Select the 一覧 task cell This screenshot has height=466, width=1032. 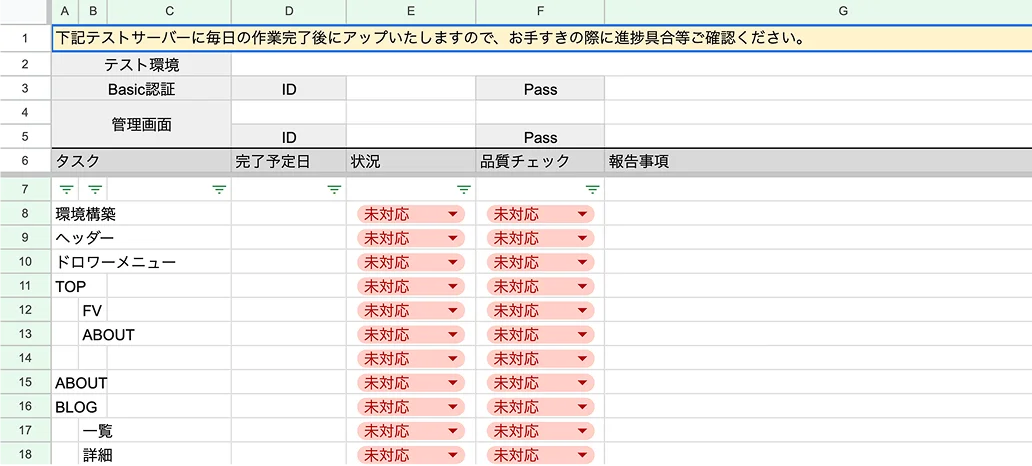click(x=155, y=431)
